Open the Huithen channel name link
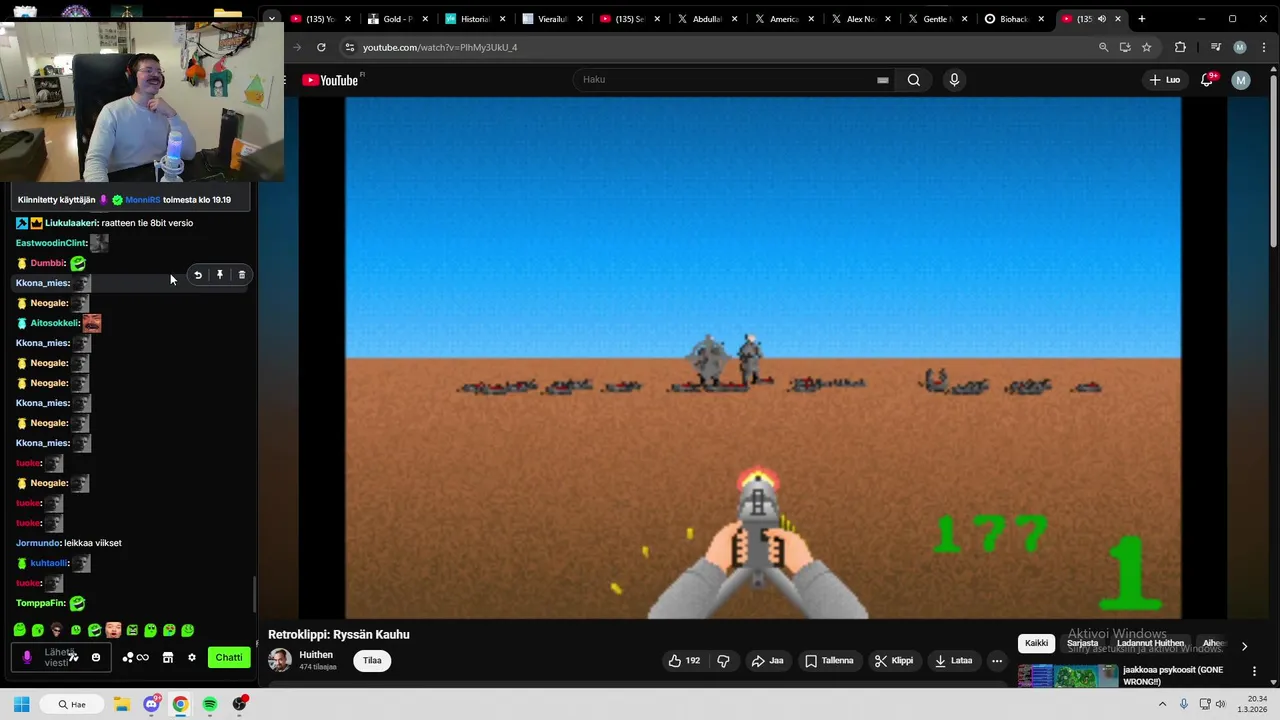Screen dimensions: 1280x720 (x=316, y=655)
